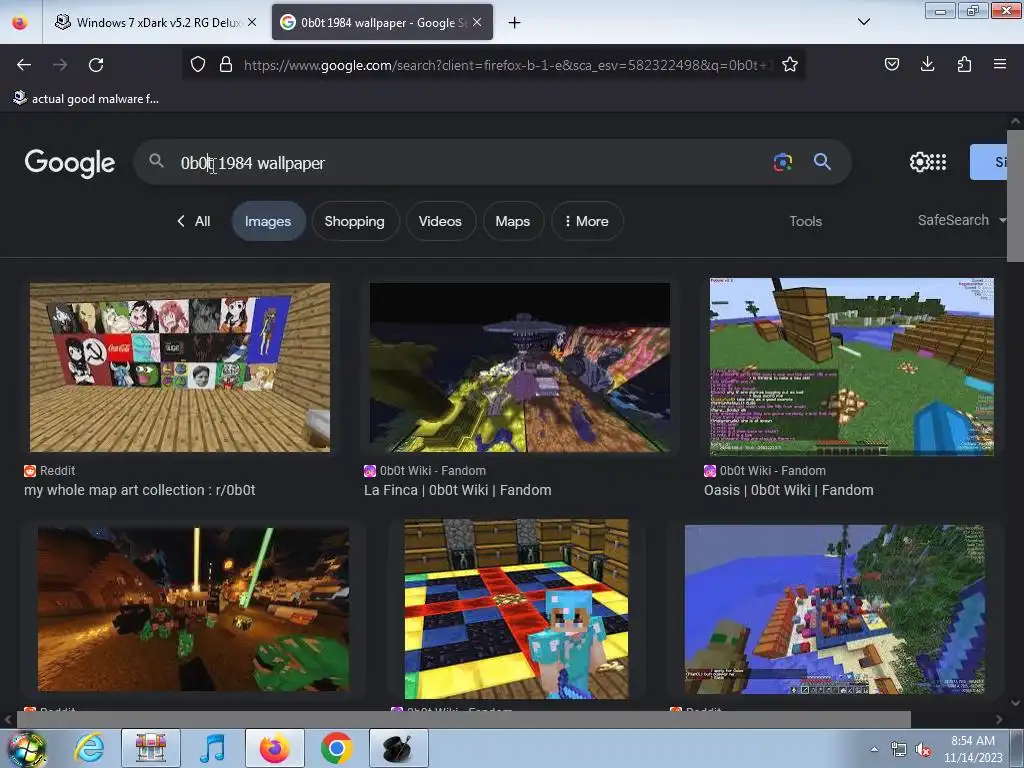Reload the current page
Image resolution: width=1024 pixels, height=768 pixels.
pos(96,65)
